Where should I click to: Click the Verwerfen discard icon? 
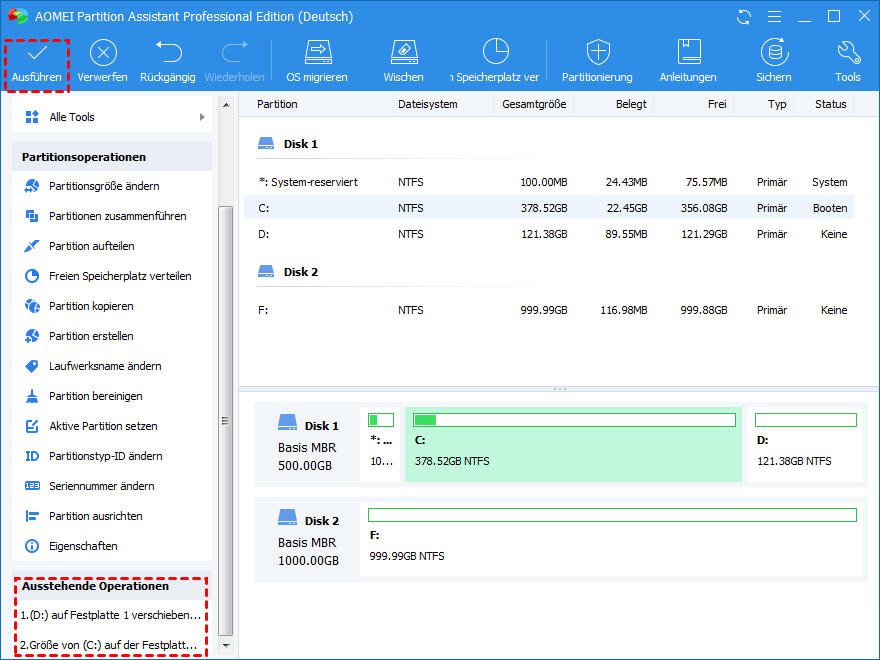click(103, 54)
